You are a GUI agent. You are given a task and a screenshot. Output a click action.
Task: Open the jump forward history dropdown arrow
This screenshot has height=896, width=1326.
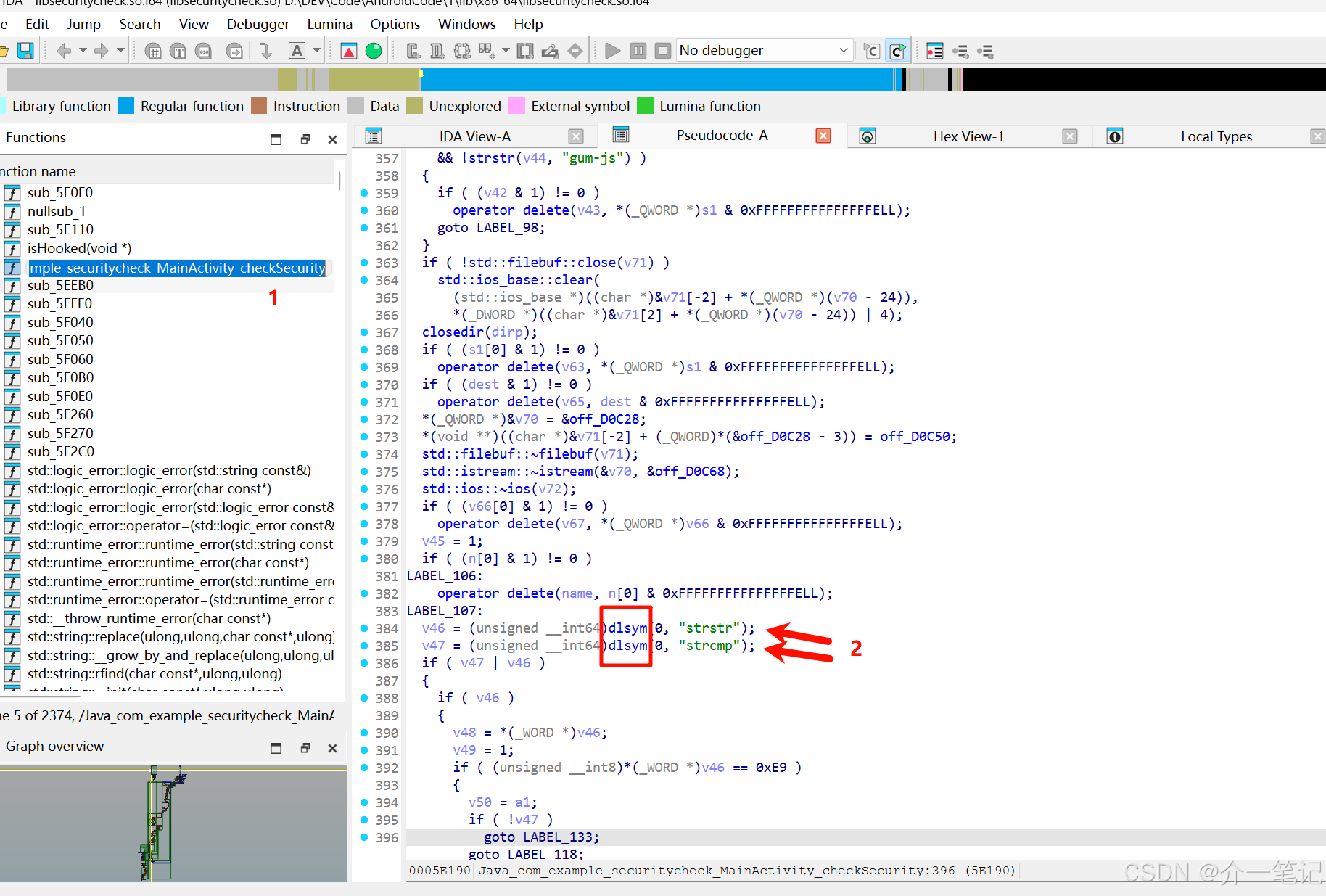point(120,51)
